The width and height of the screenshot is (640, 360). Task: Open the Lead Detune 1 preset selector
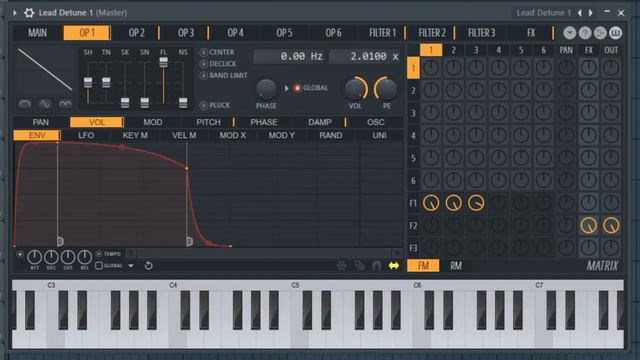coord(543,13)
